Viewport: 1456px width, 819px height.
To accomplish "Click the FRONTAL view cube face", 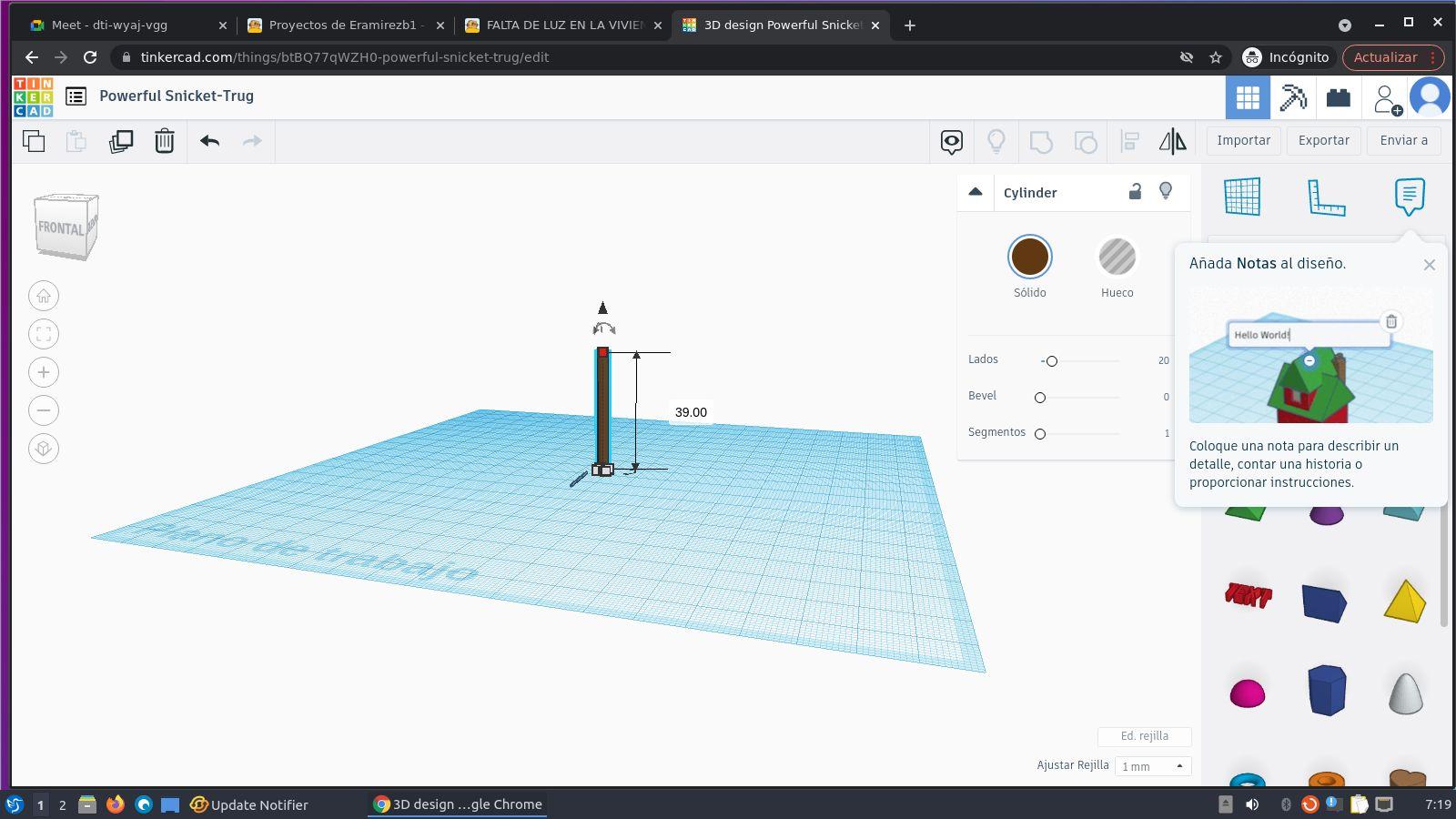I will click(x=61, y=227).
